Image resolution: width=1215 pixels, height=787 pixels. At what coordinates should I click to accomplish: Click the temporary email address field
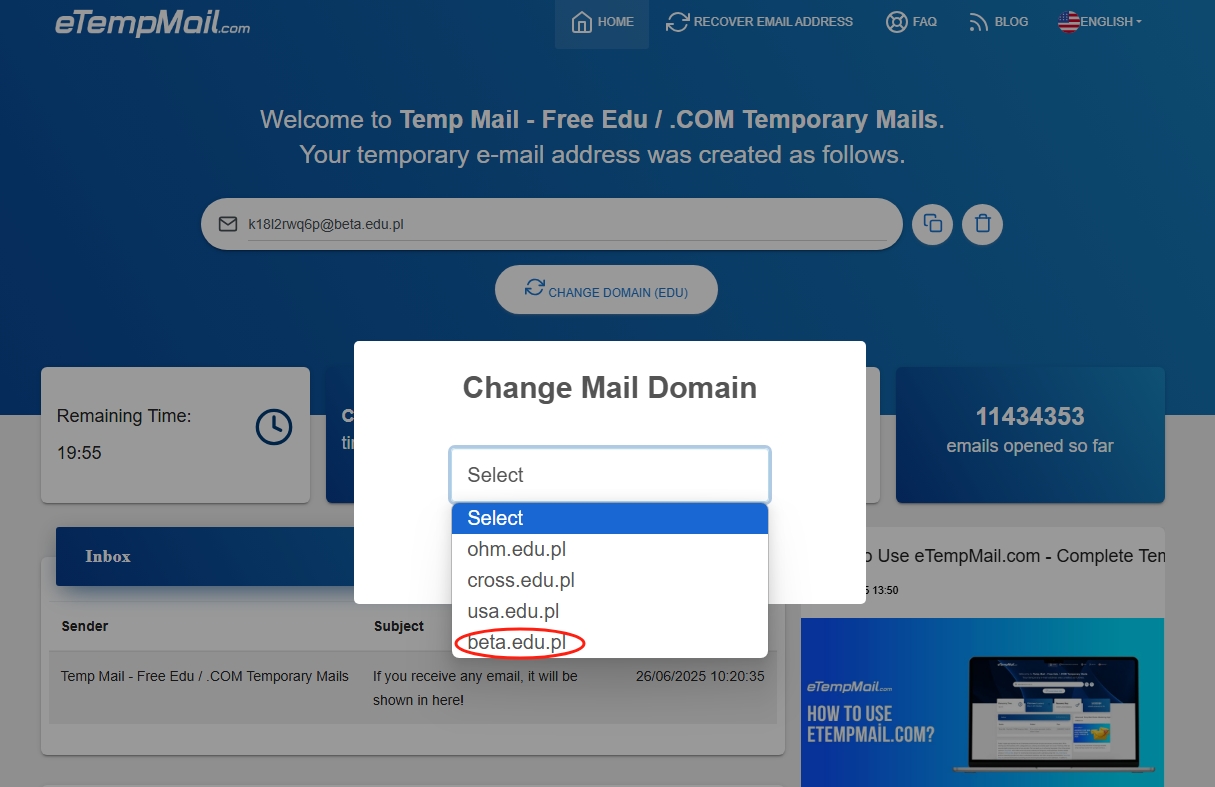570,225
